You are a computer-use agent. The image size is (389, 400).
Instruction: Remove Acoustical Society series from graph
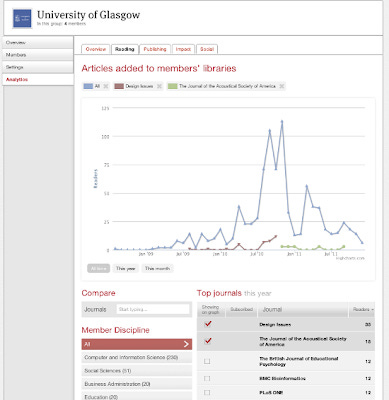click(282, 86)
